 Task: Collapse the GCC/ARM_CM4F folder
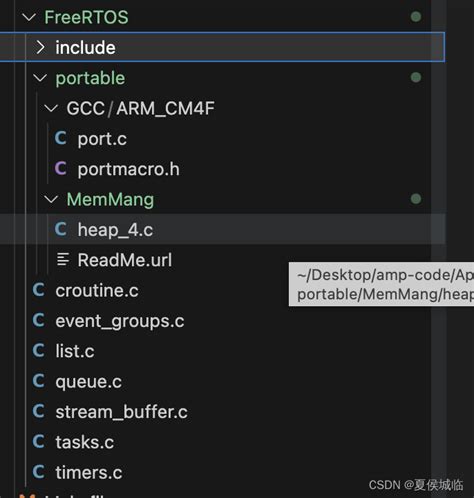point(51,108)
